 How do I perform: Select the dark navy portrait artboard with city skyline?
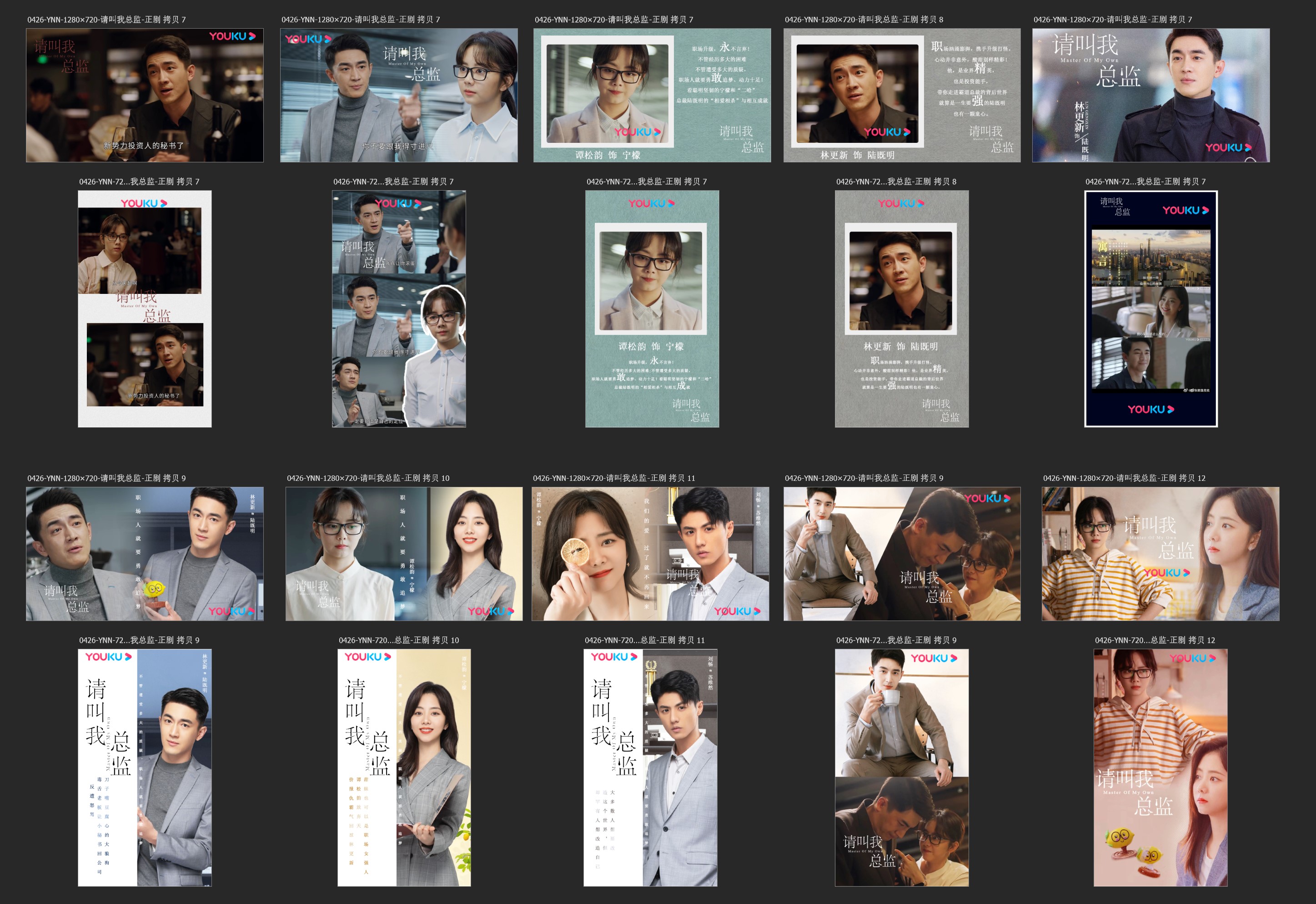(x=1150, y=309)
